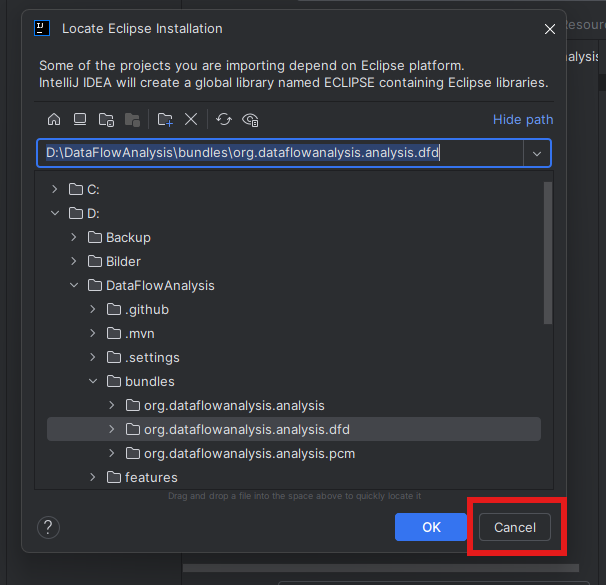Refresh the file tree icon
This screenshot has width=606, height=585.
[224, 119]
